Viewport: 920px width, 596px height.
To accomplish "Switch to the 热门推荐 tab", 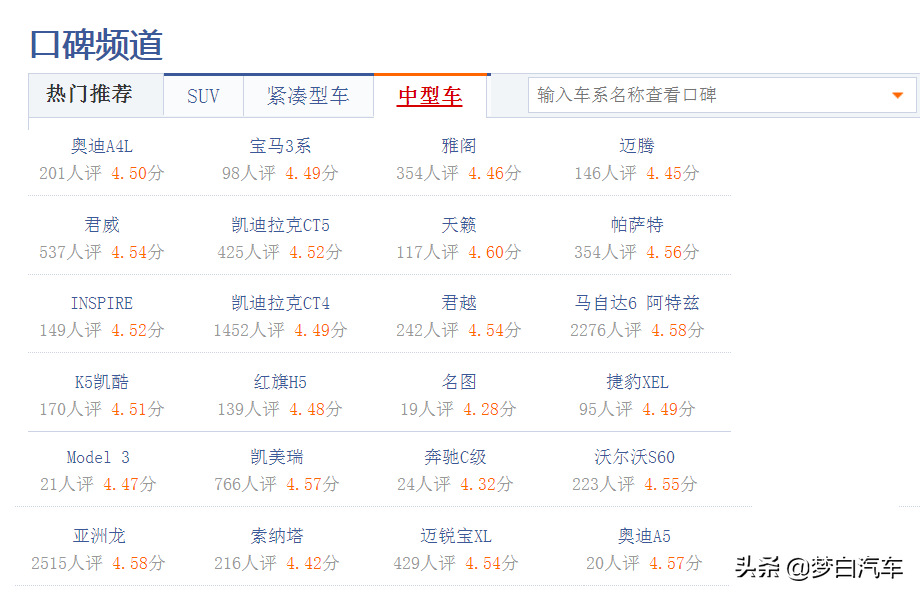I will [x=89, y=94].
